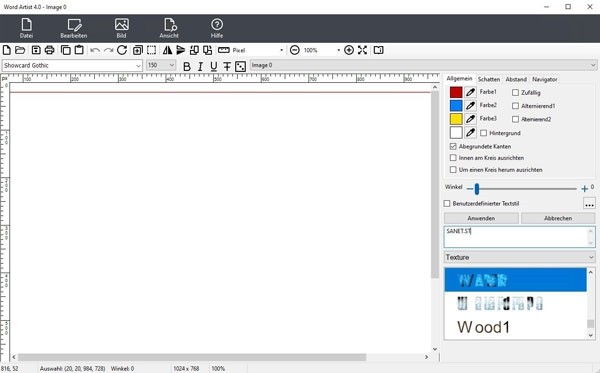600x373 pixels.
Task: Enable Benutzerdefinierter Textstil checkbox
Action: [x=447, y=204]
